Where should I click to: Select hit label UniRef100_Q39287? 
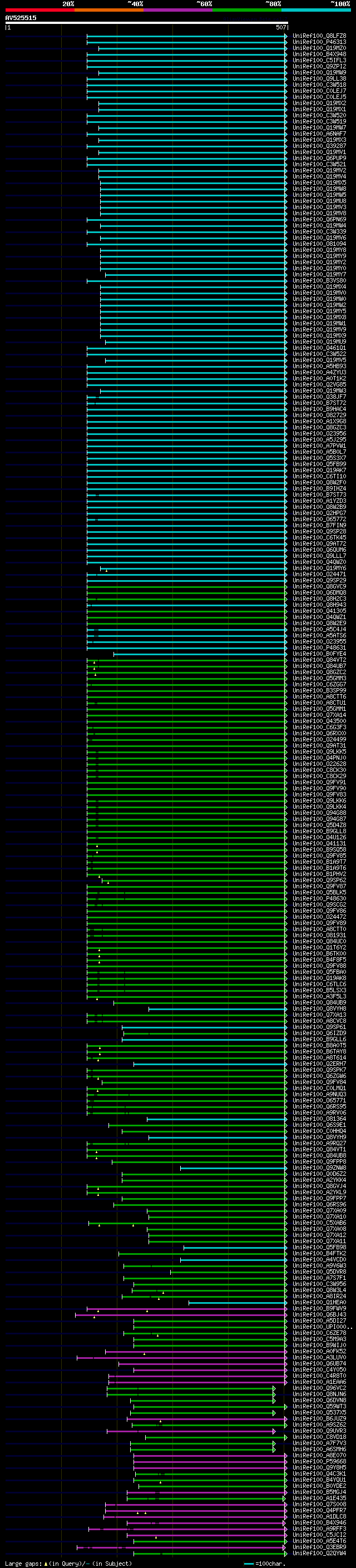click(x=319, y=146)
